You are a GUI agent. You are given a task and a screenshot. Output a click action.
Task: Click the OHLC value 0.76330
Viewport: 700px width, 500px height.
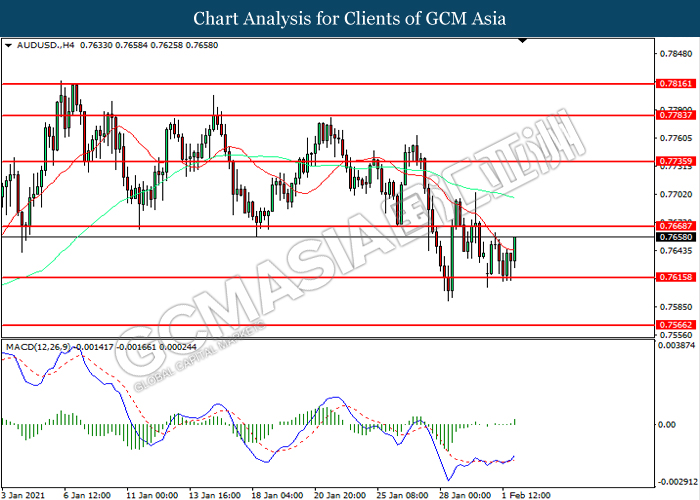(96, 45)
